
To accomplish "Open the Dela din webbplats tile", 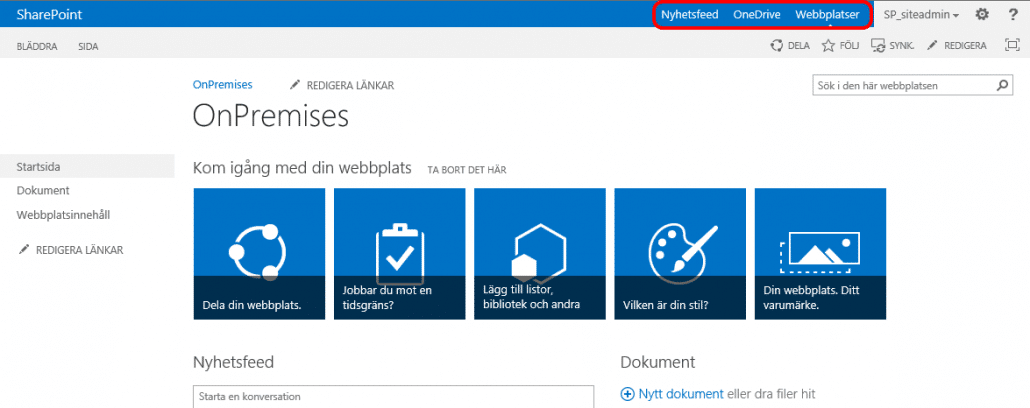I will tap(259, 254).
